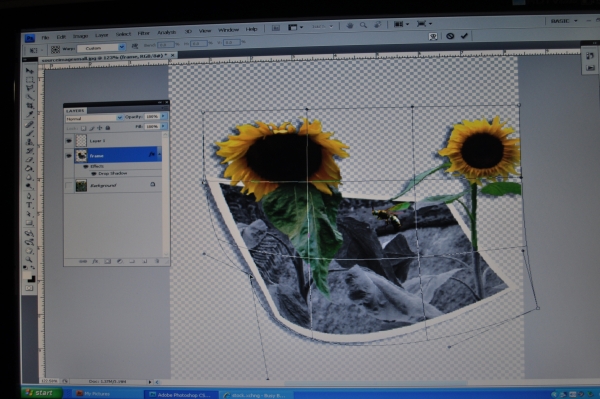Screen dimensions: 600x399
Task: Click the Zoom tool in the application bar
Action: tap(363, 25)
